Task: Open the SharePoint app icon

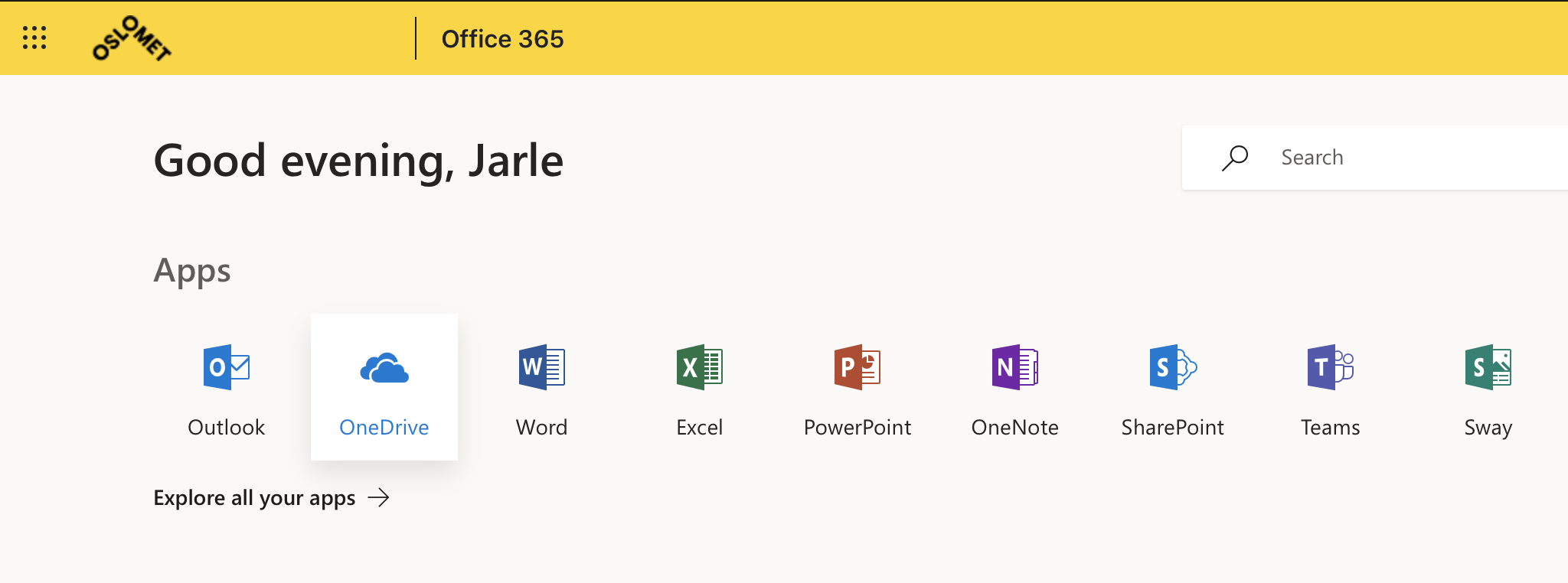Action: tap(1173, 367)
